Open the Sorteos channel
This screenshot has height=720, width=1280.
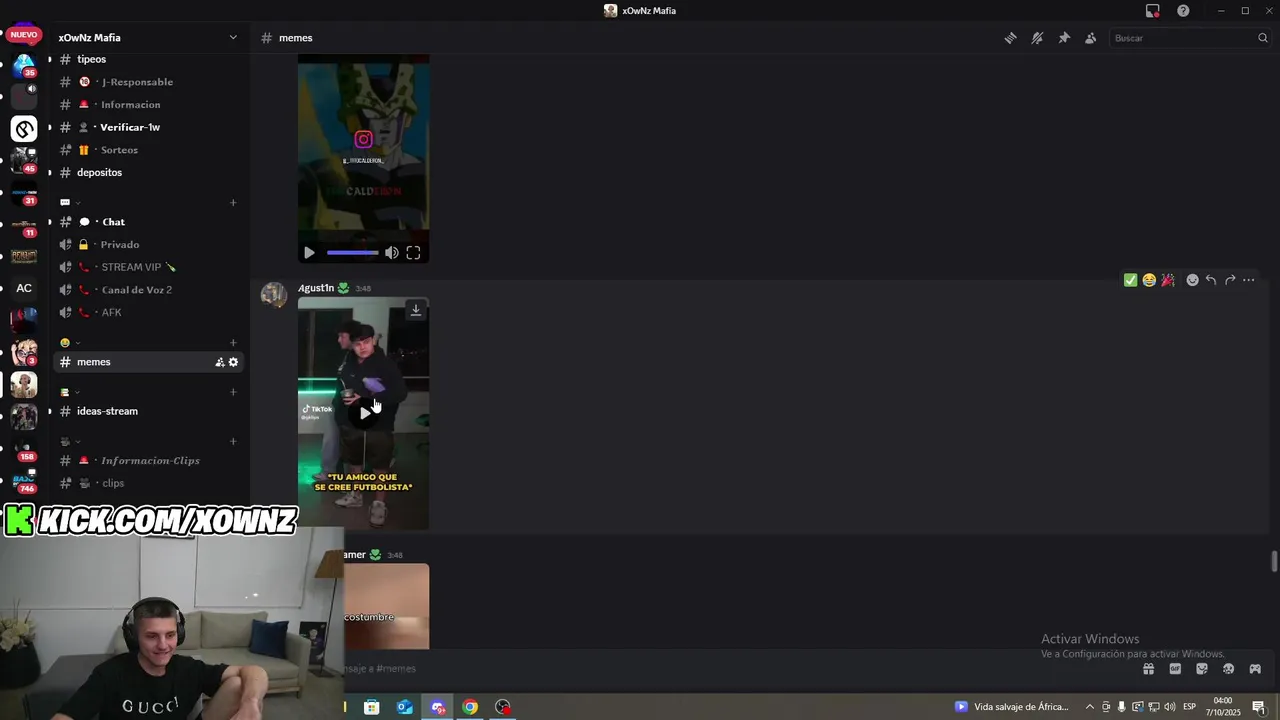point(150,150)
